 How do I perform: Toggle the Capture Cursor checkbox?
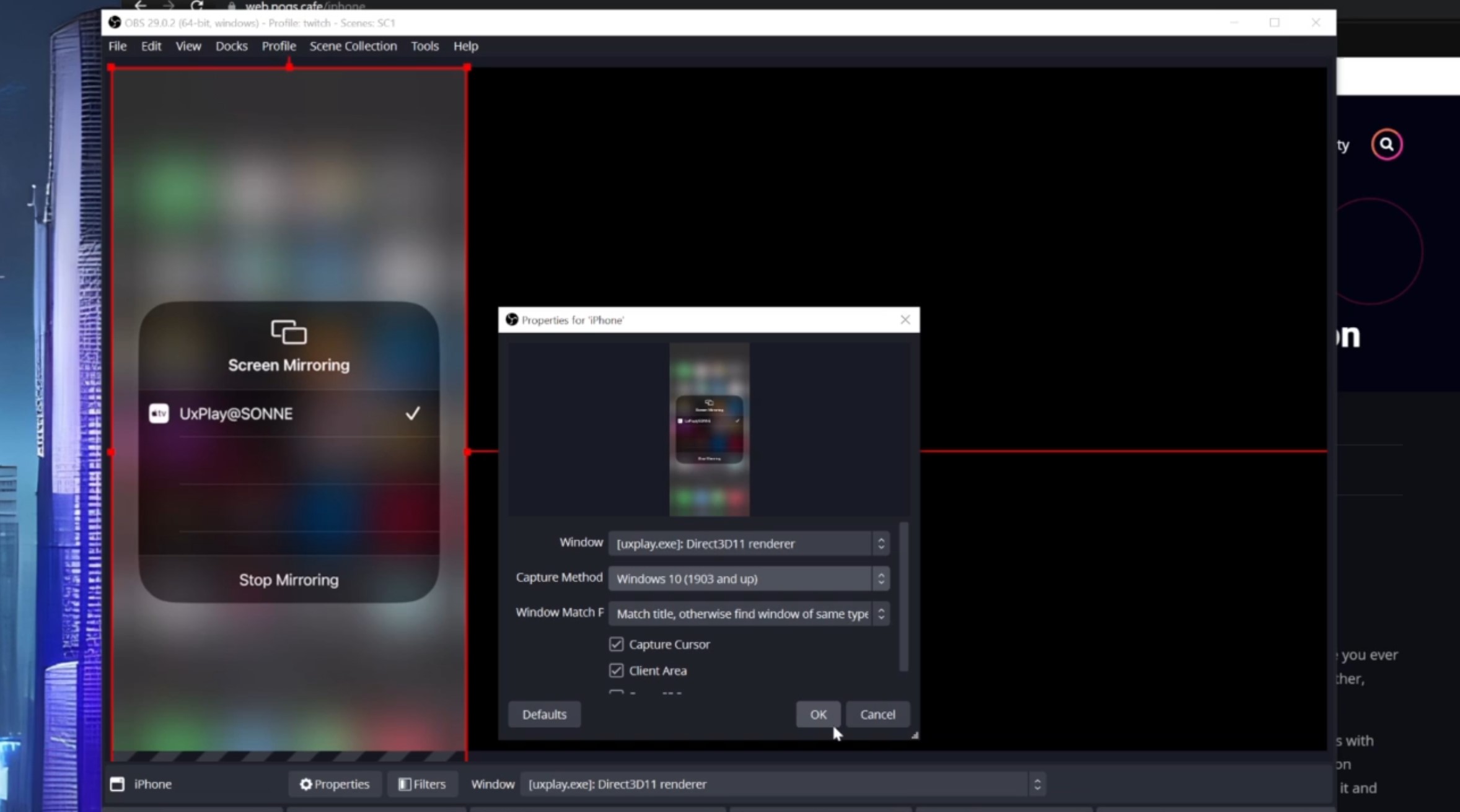click(616, 644)
